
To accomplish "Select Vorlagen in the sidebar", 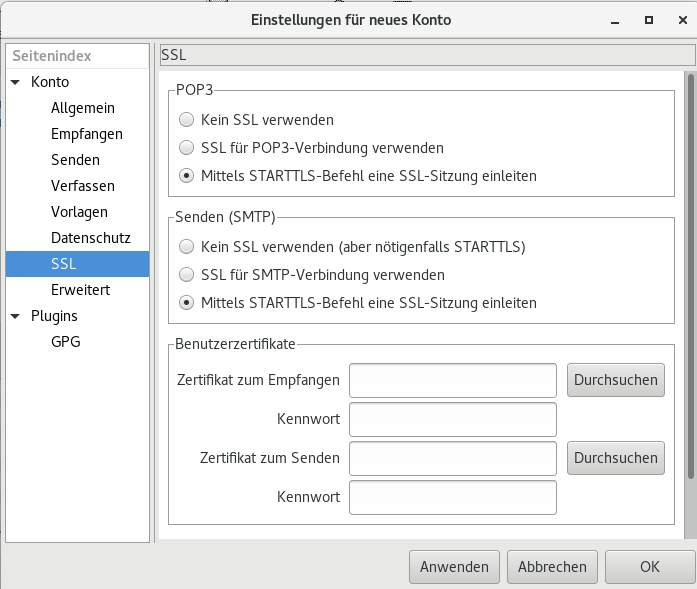I will [x=79, y=212].
